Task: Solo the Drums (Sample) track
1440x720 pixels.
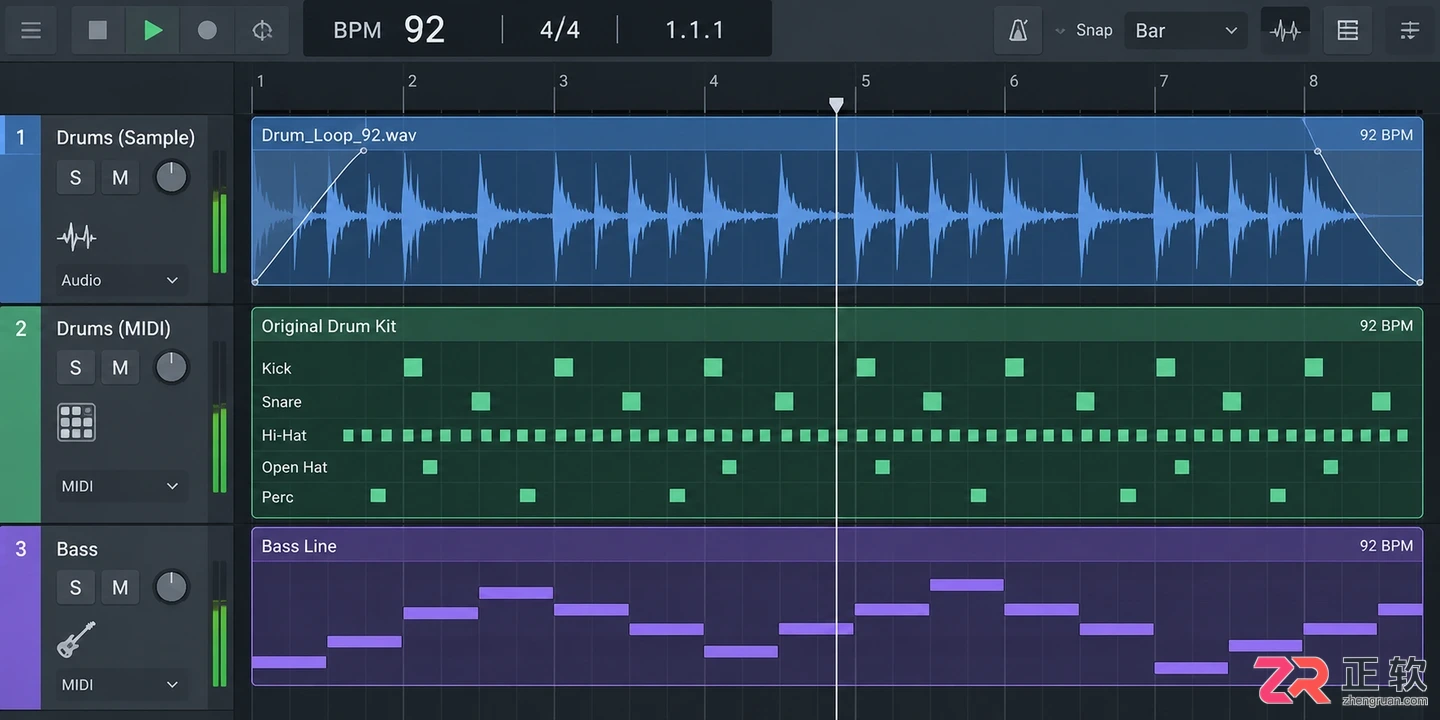Action: tap(75, 178)
